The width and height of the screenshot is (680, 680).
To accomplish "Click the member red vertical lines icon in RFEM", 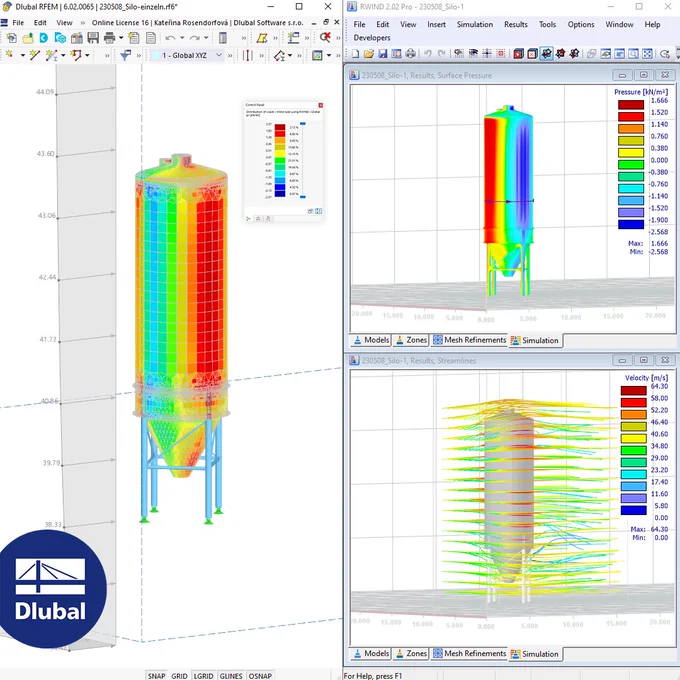I will (248, 56).
